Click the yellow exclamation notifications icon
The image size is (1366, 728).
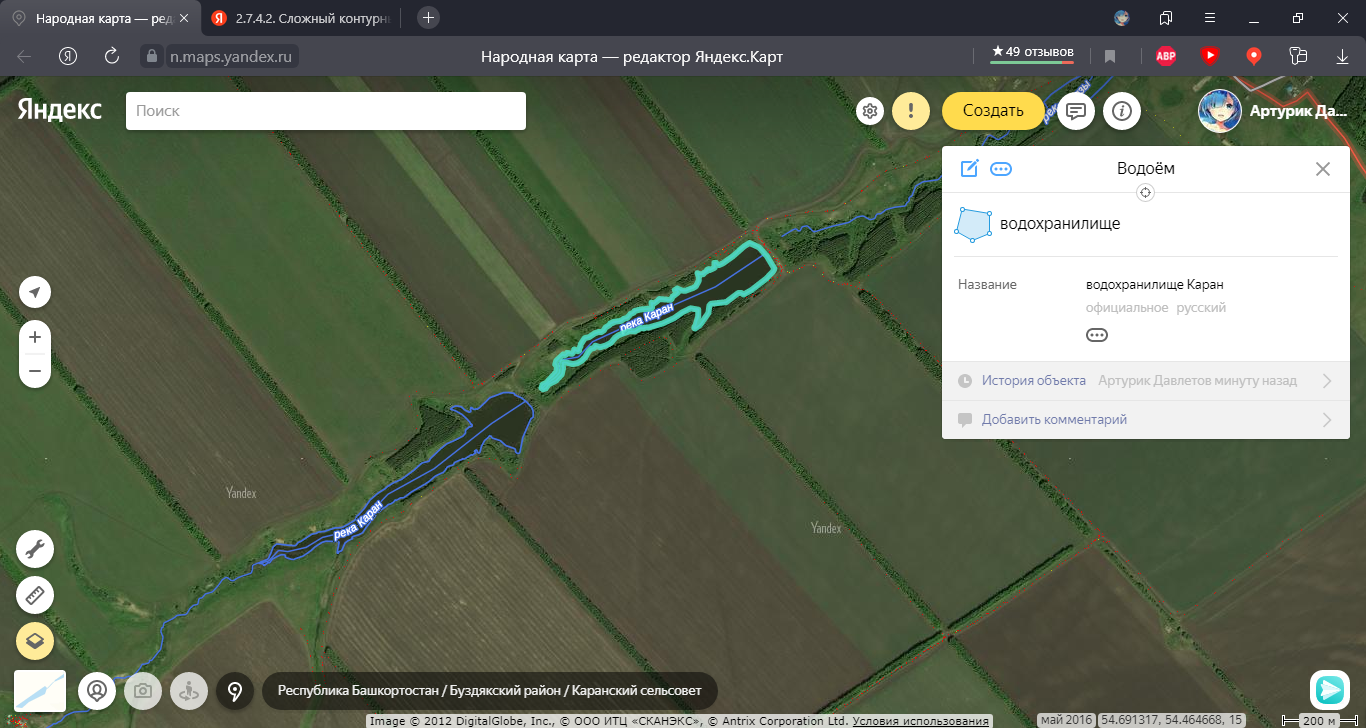[911, 111]
